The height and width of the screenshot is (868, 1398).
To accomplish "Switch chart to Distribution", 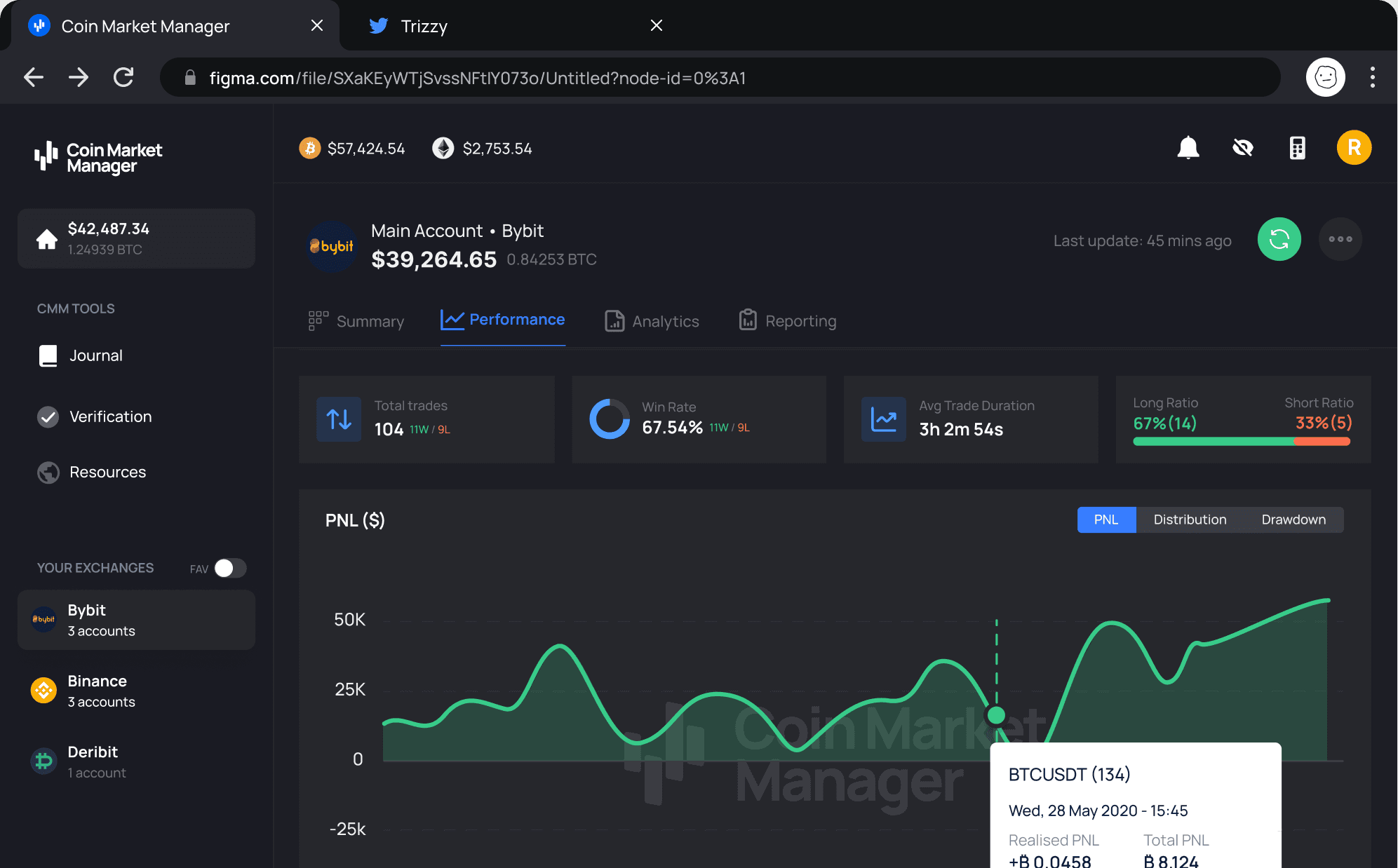I will coord(1190,520).
